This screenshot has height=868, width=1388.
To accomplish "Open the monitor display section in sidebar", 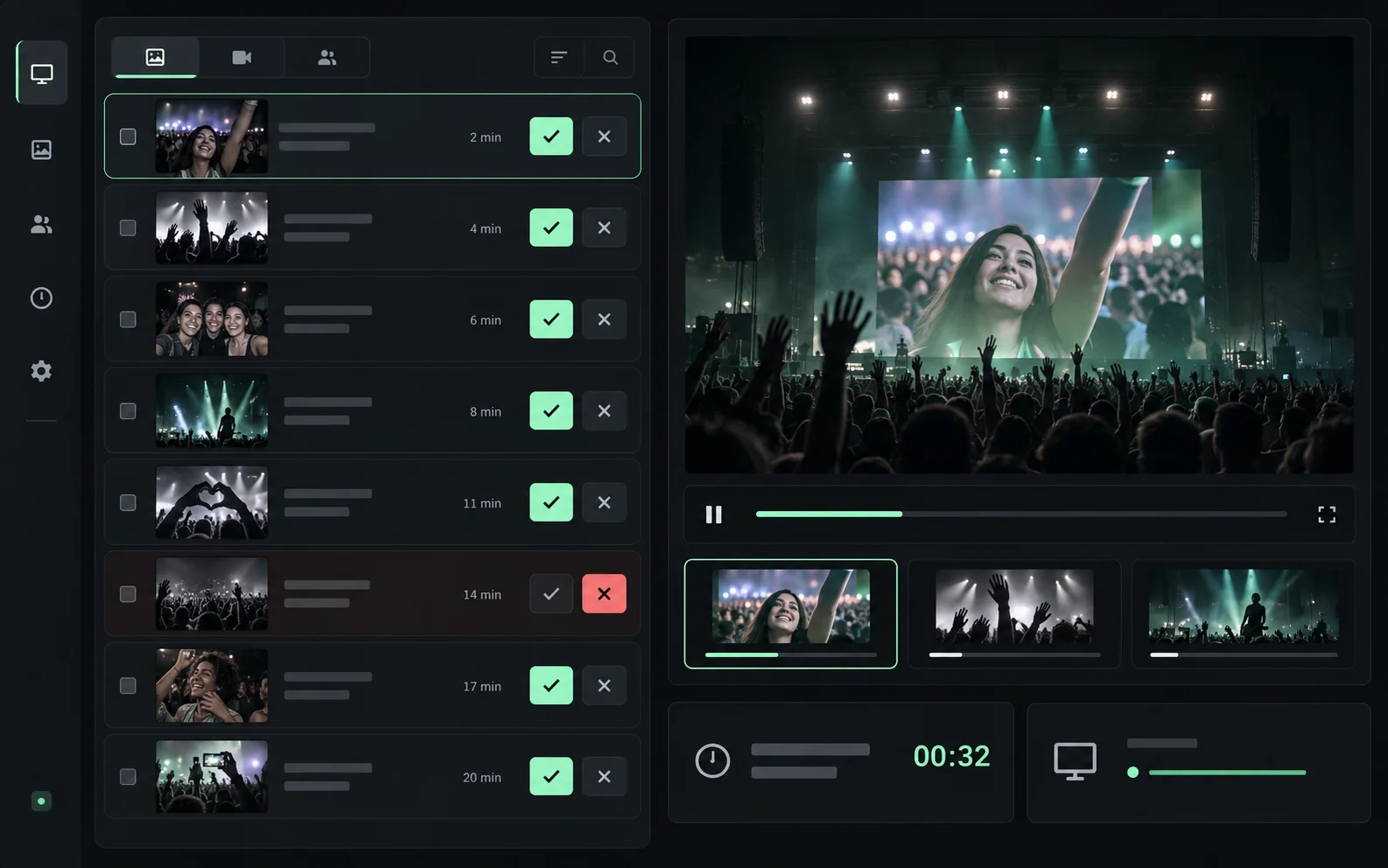I will point(42,73).
